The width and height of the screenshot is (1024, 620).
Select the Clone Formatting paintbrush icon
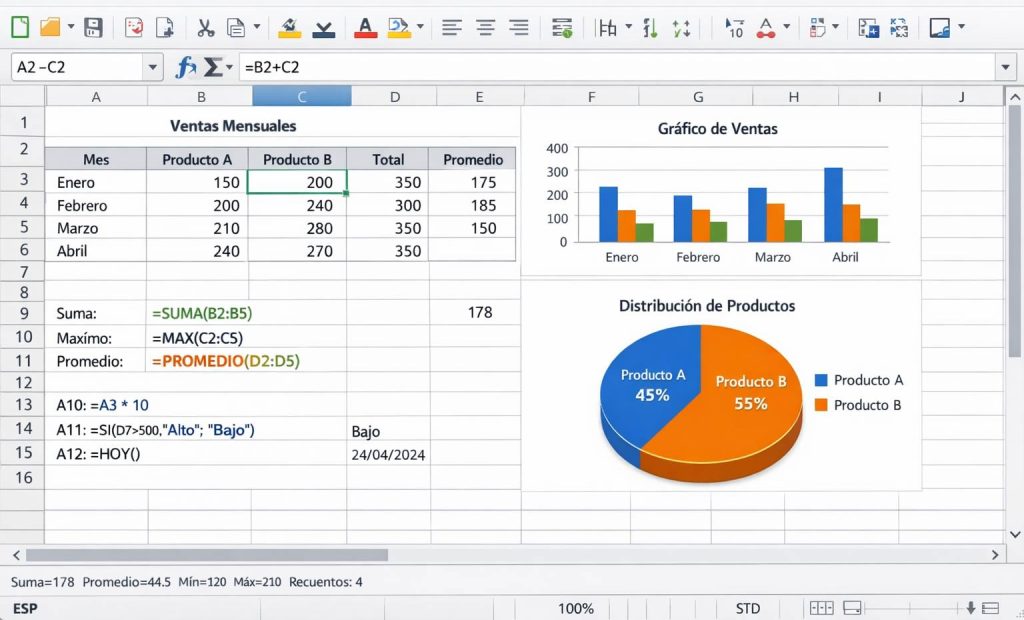290,27
